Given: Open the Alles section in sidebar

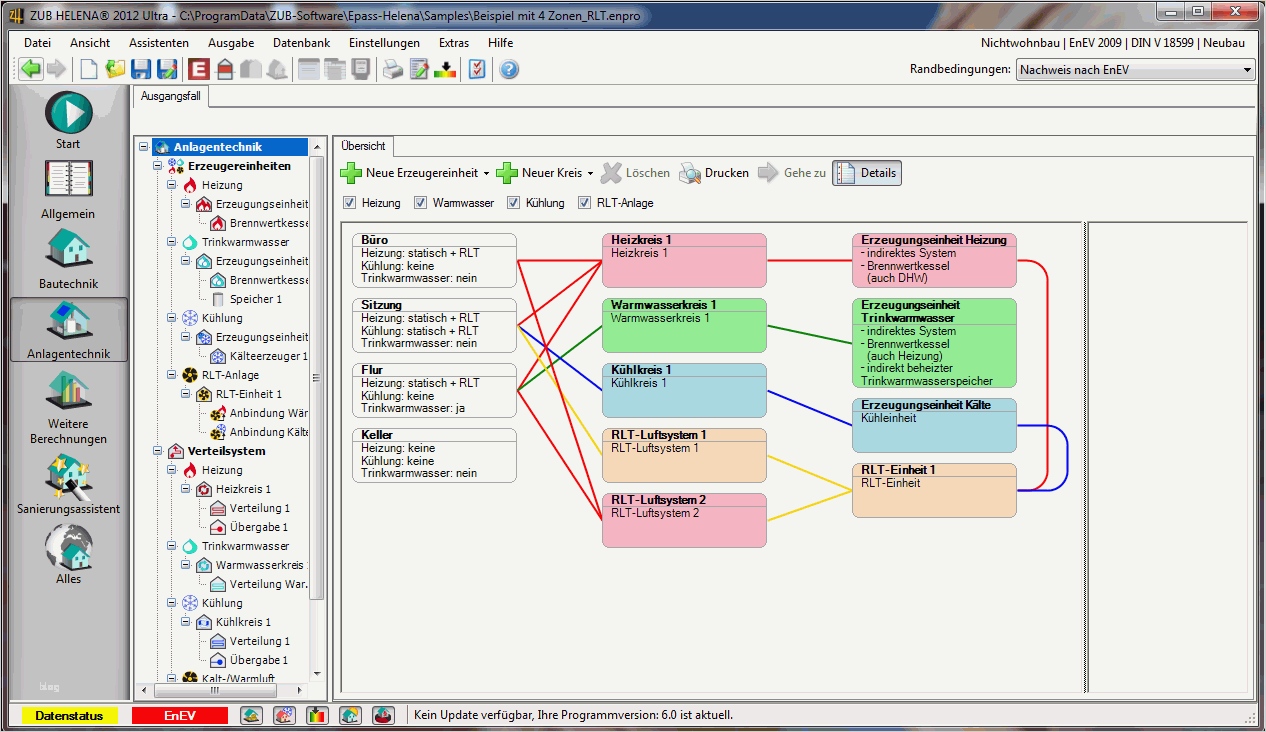Looking at the screenshot, I should (x=68, y=555).
